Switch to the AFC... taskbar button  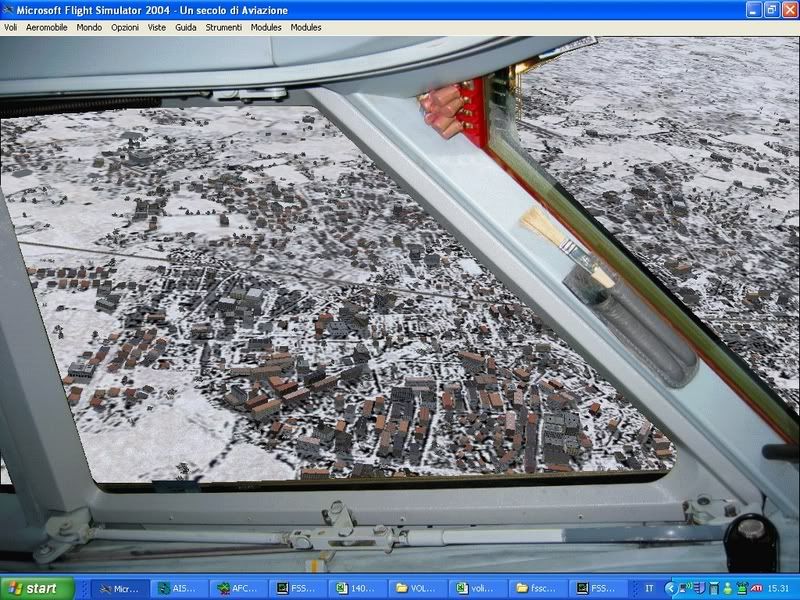[239, 588]
